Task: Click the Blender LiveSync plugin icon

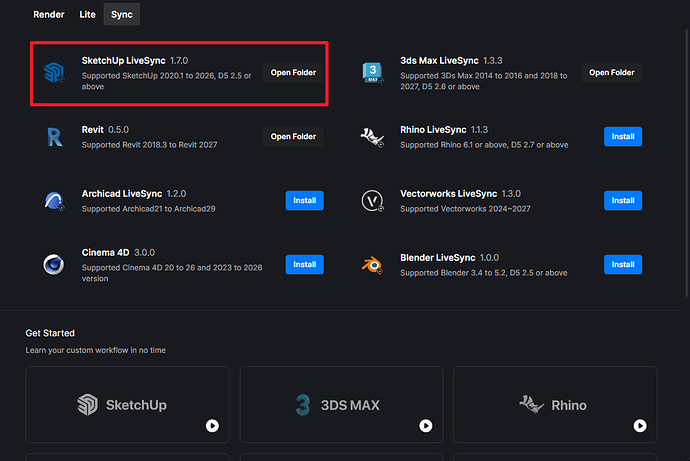Action: coord(372,265)
